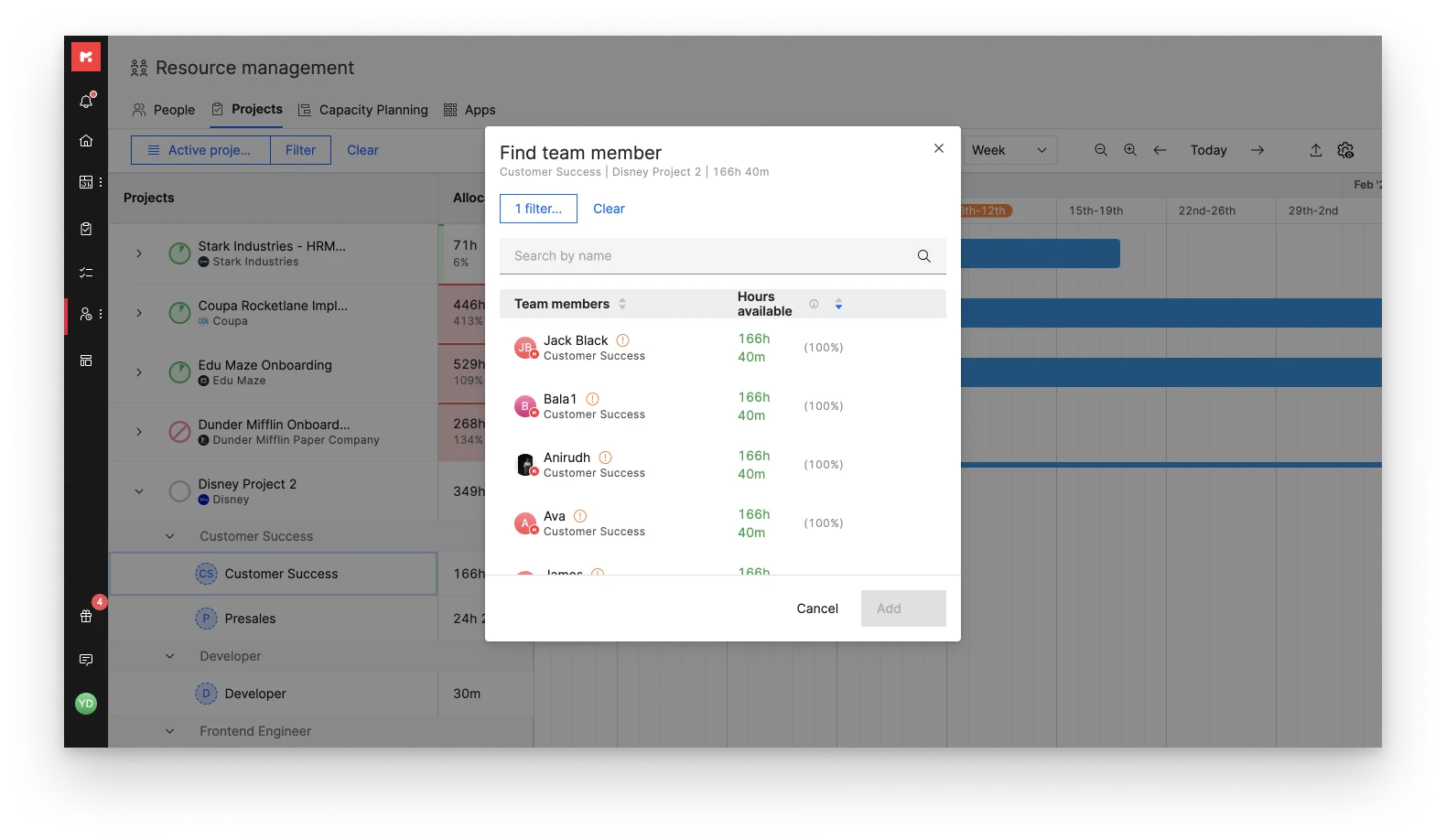Click the Filter button in toolbar

pyautogui.click(x=300, y=150)
